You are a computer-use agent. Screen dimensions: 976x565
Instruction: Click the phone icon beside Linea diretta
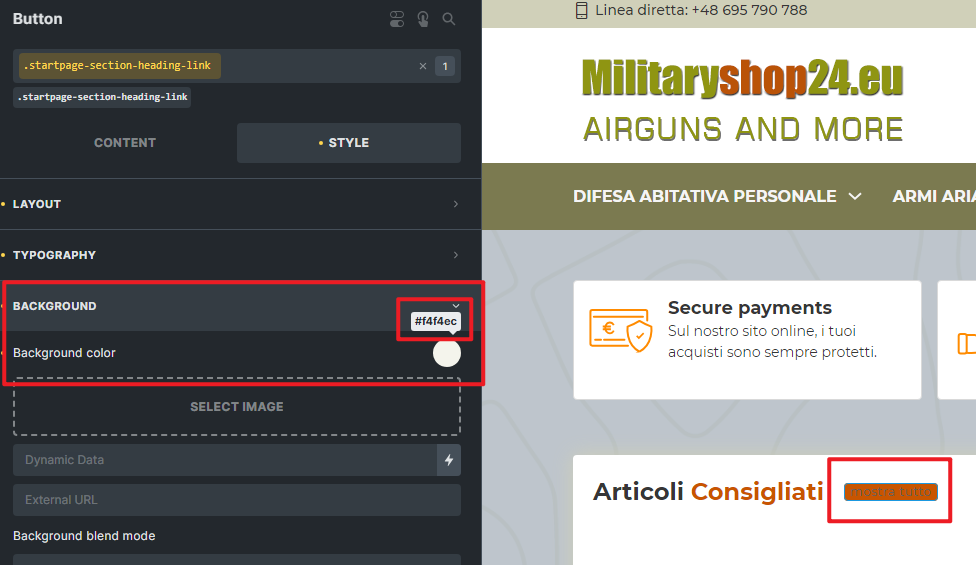coord(581,11)
